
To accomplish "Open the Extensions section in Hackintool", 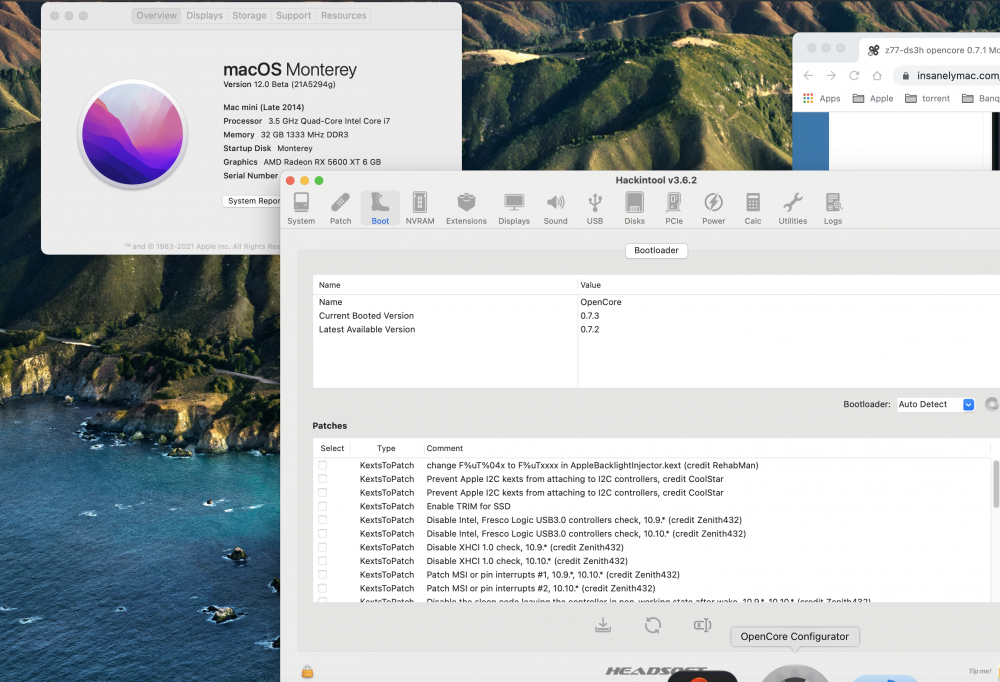I will coord(466,209).
